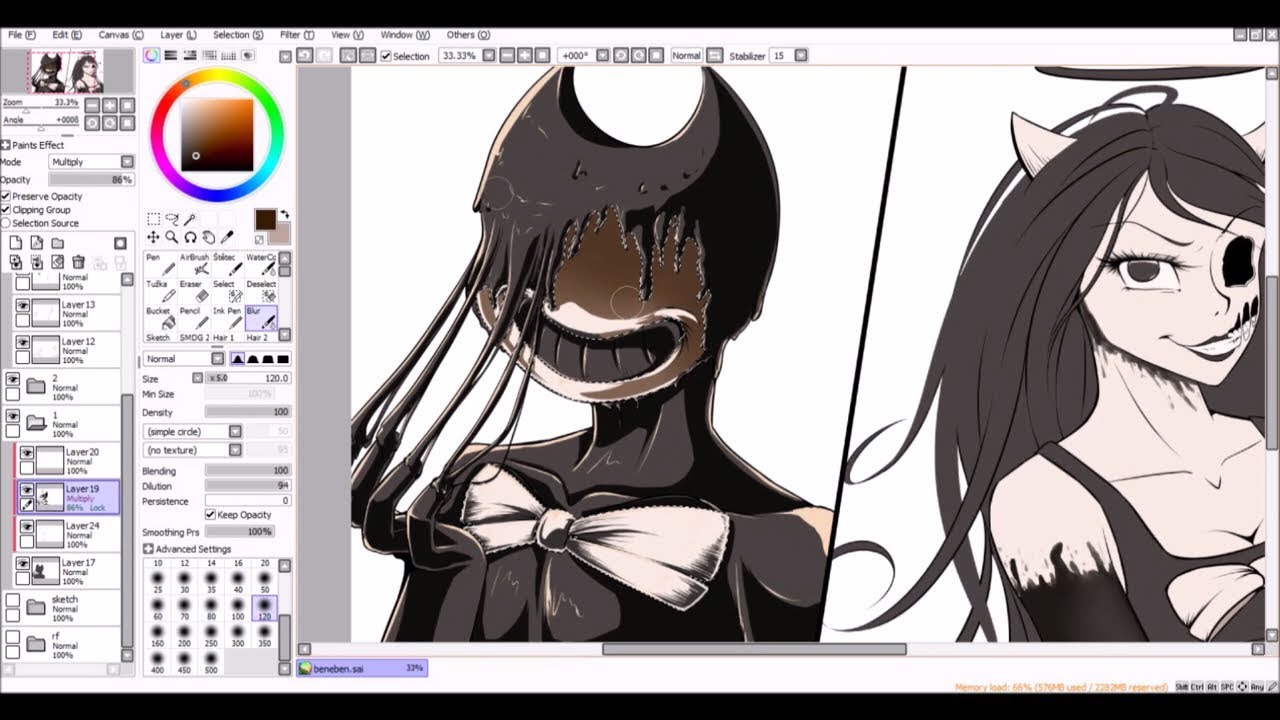
Task: Open the Edit menu
Action: coord(67,35)
